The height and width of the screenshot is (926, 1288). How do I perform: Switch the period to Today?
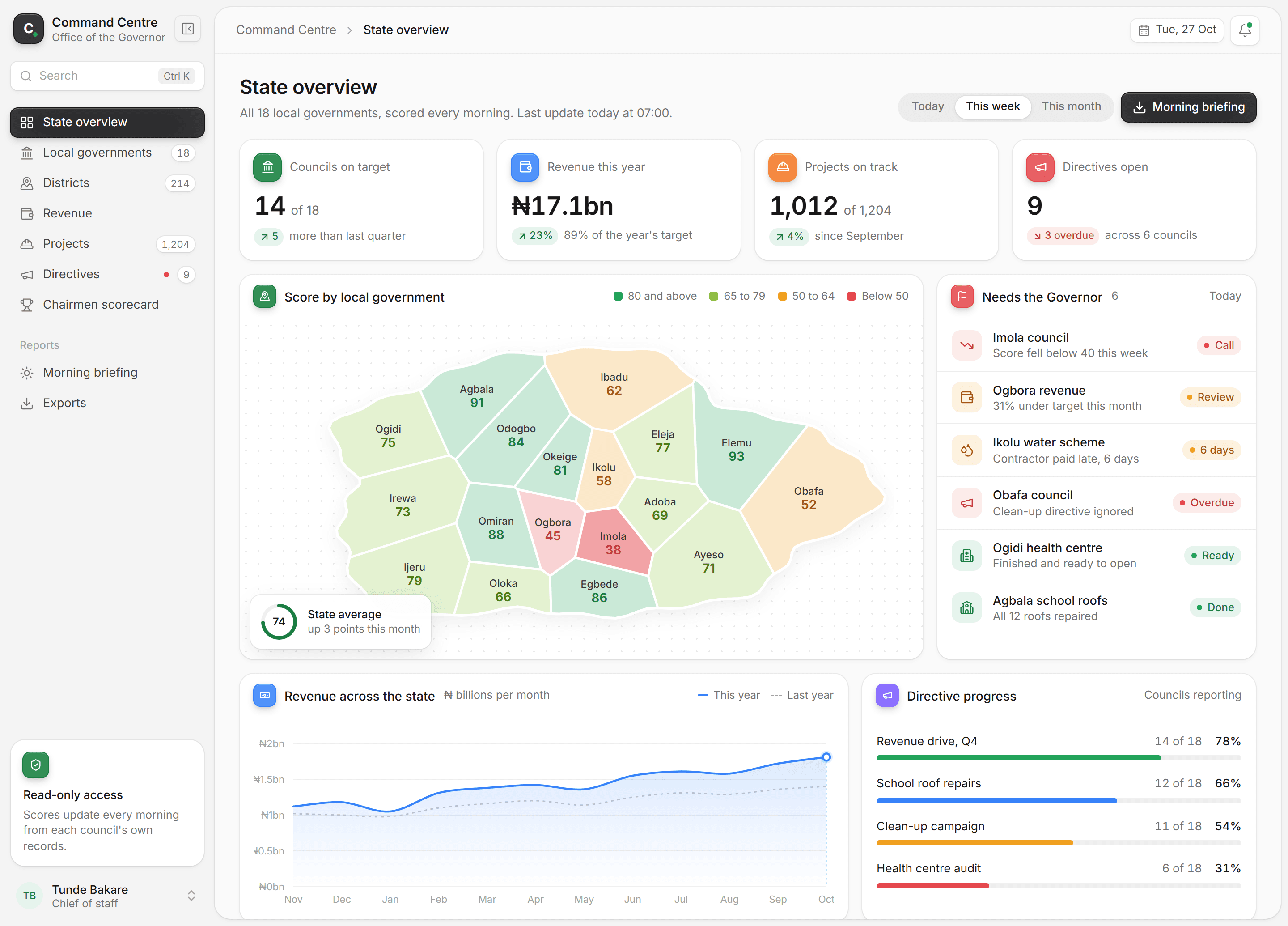click(x=928, y=106)
